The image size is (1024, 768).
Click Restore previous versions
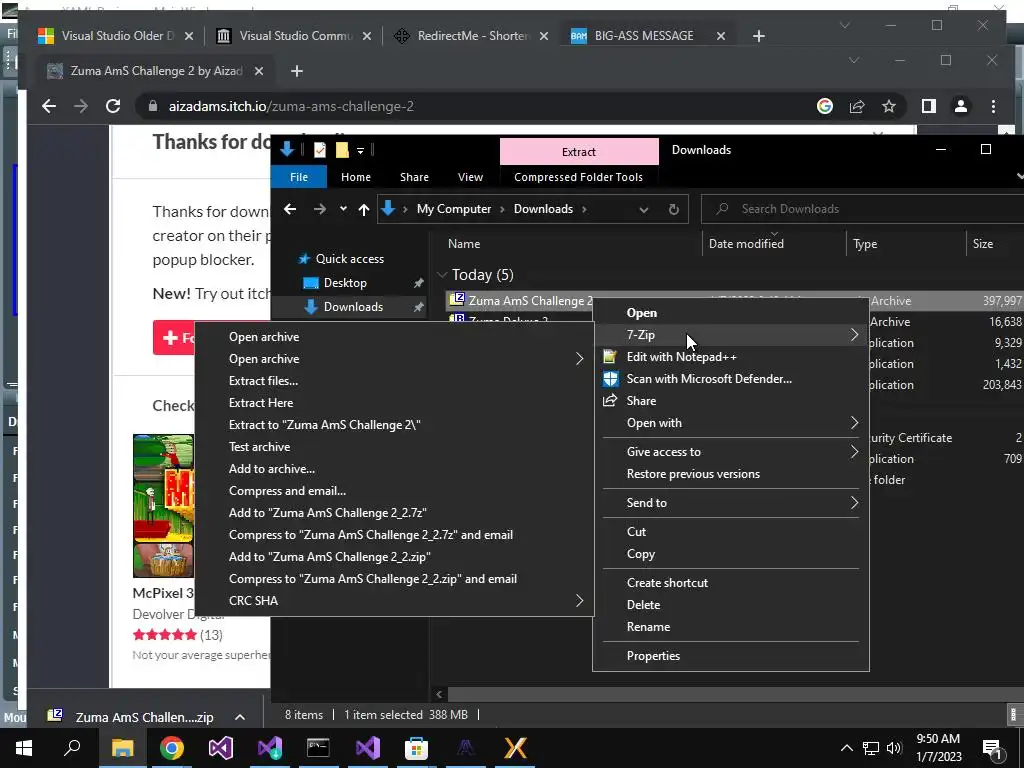click(731, 474)
